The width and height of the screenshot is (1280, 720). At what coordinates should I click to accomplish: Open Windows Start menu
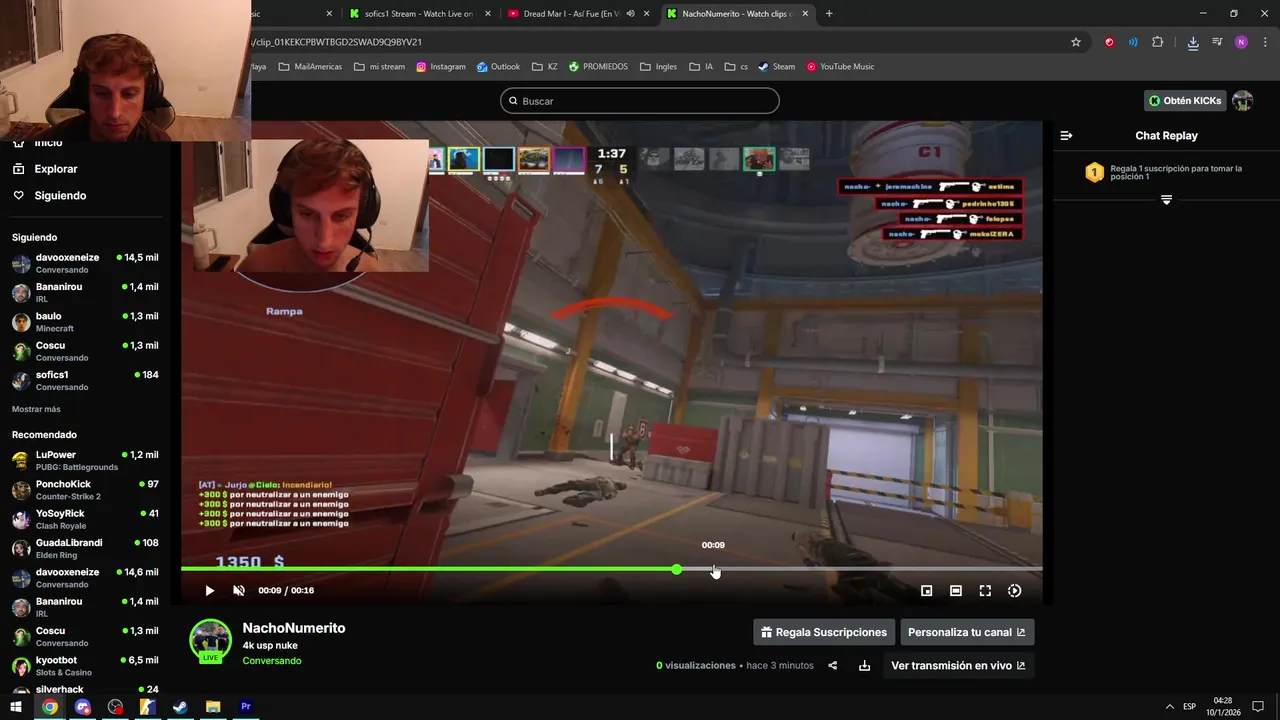(x=16, y=707)
